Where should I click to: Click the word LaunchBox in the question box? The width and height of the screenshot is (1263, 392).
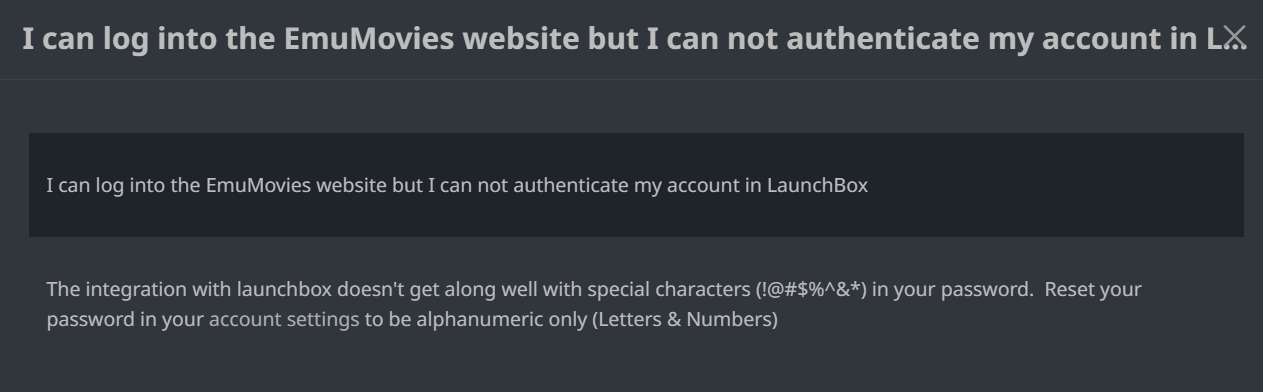point(817,186)
